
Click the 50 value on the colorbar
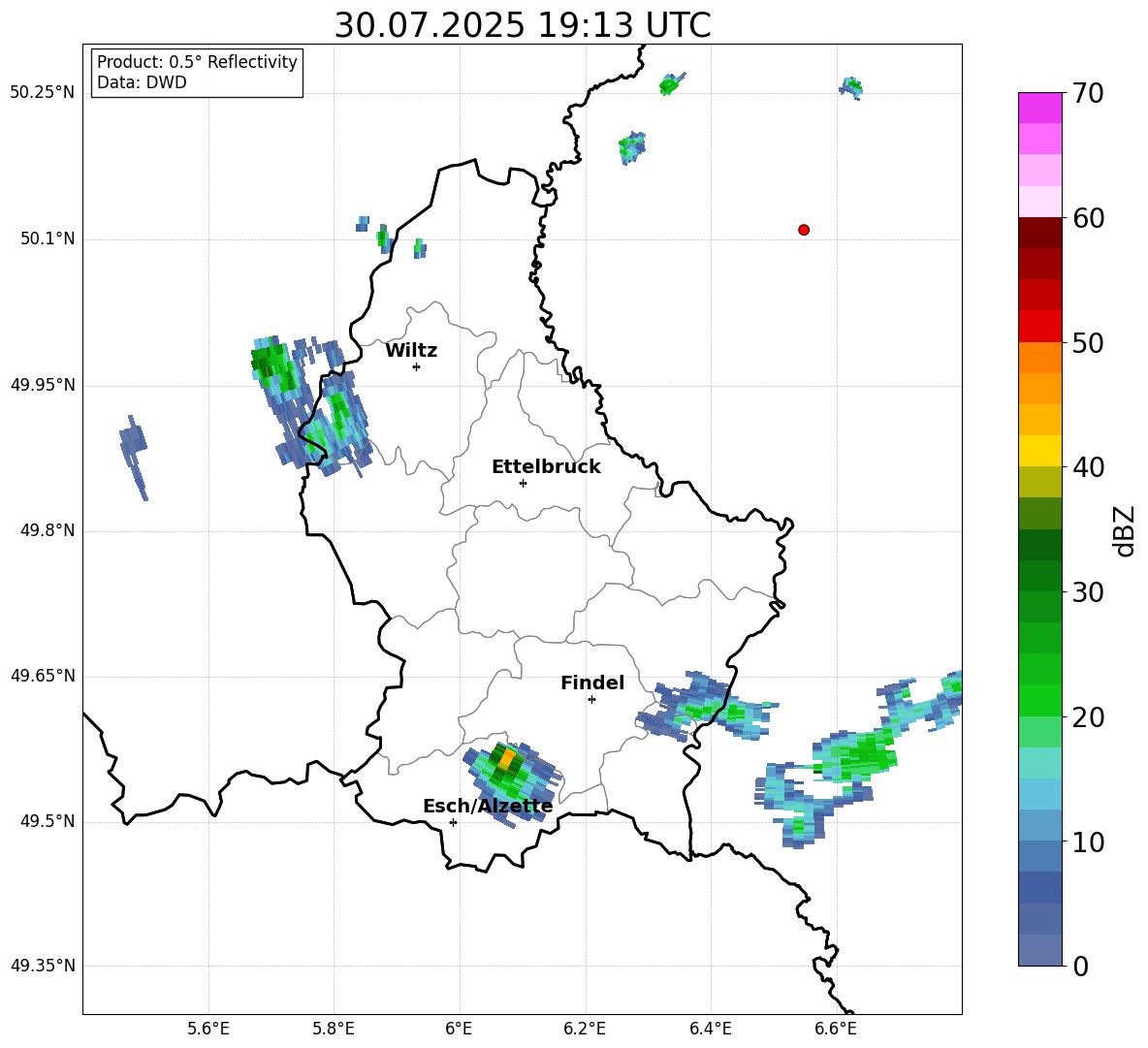coord(1088,343)
